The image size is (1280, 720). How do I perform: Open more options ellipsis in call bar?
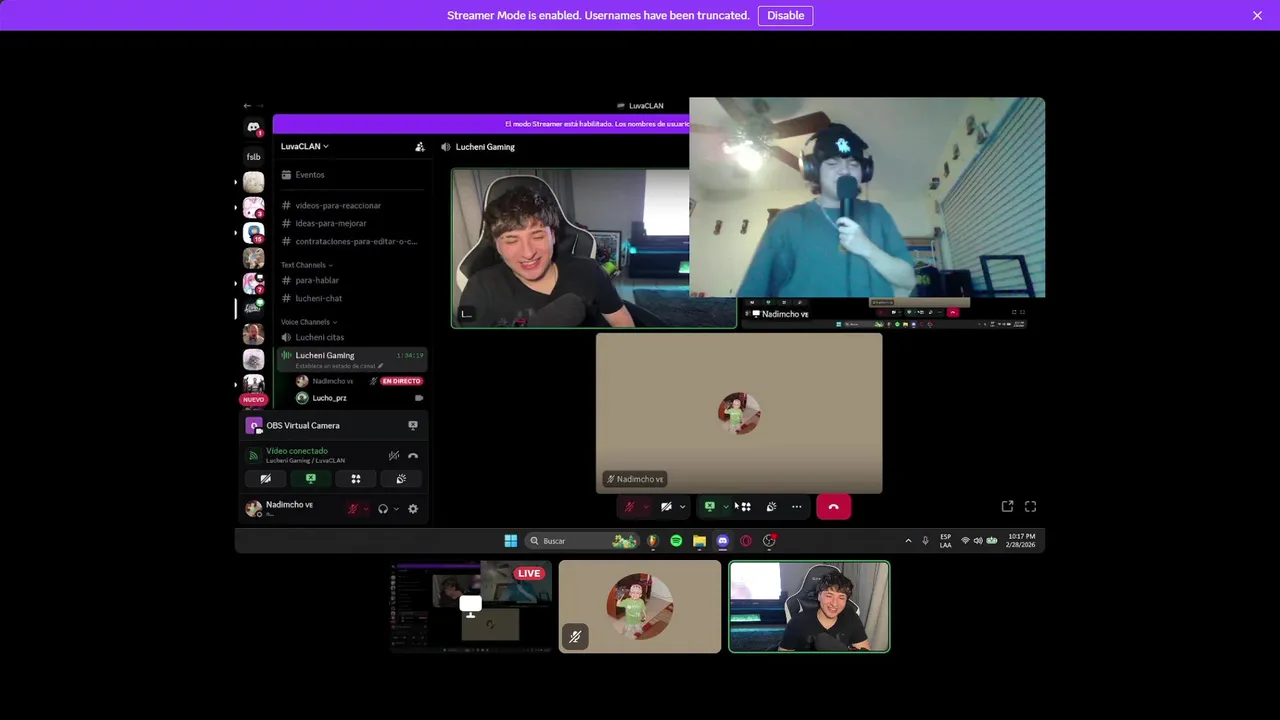click(x=797, y=507)
